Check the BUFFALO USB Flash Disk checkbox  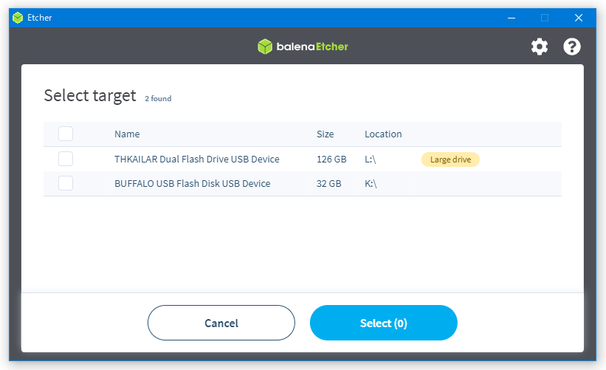tap(65, 183)
